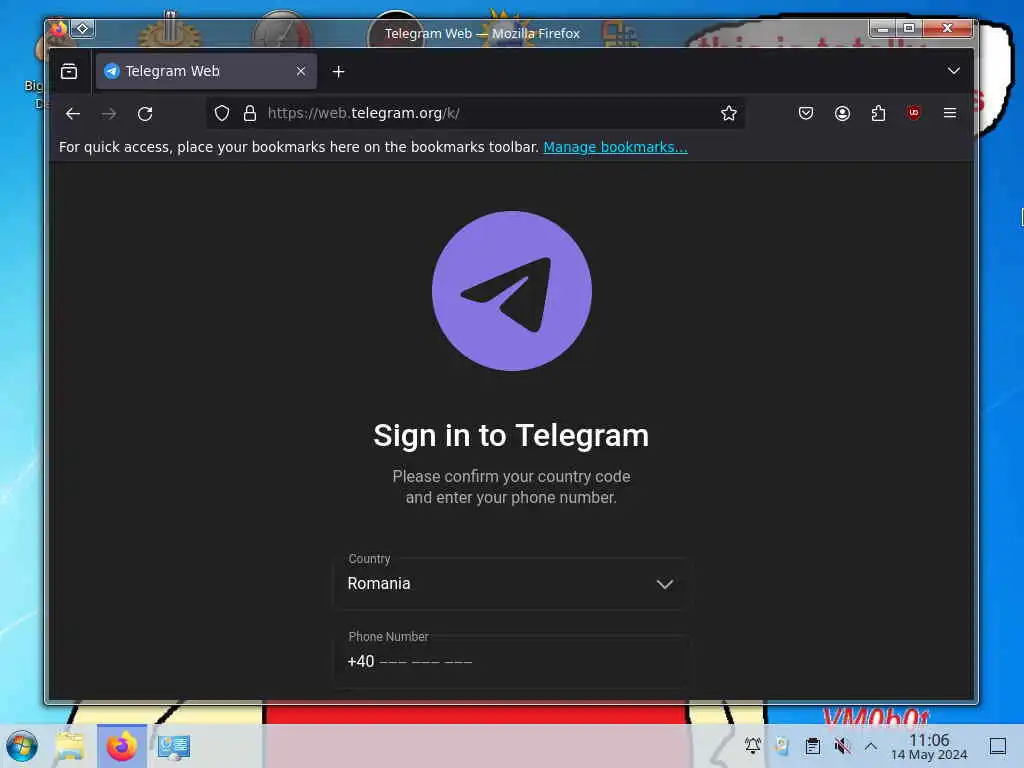
Task: Open the Firefox hamburger application menu
Action: click(x=950, y=113)
